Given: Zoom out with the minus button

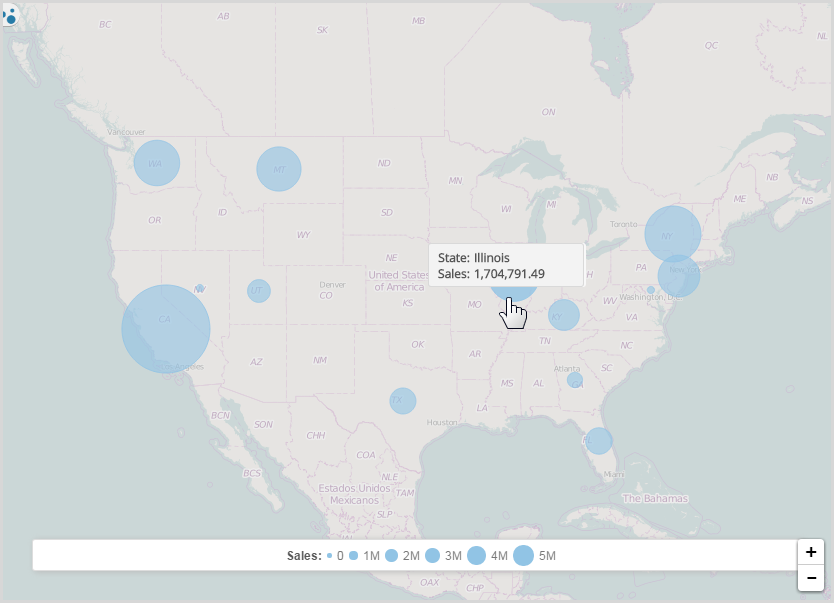Looking at the screenshot, I should tap(810, 578).
